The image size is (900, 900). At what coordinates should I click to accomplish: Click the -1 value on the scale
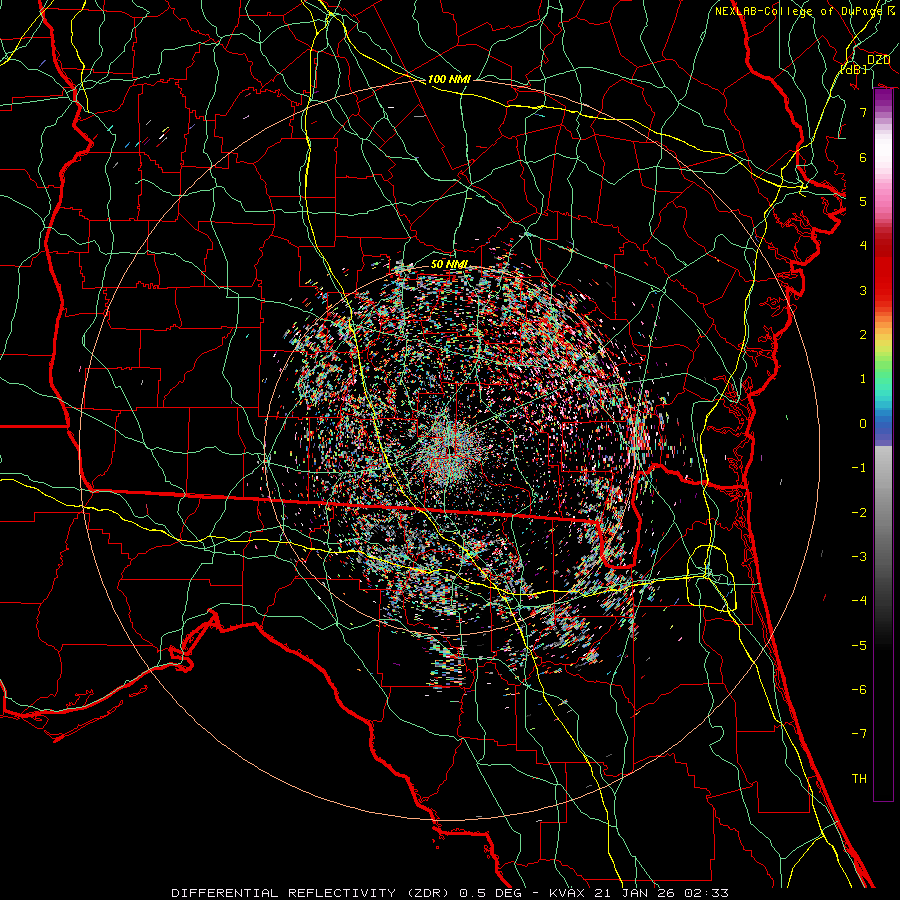859,468
